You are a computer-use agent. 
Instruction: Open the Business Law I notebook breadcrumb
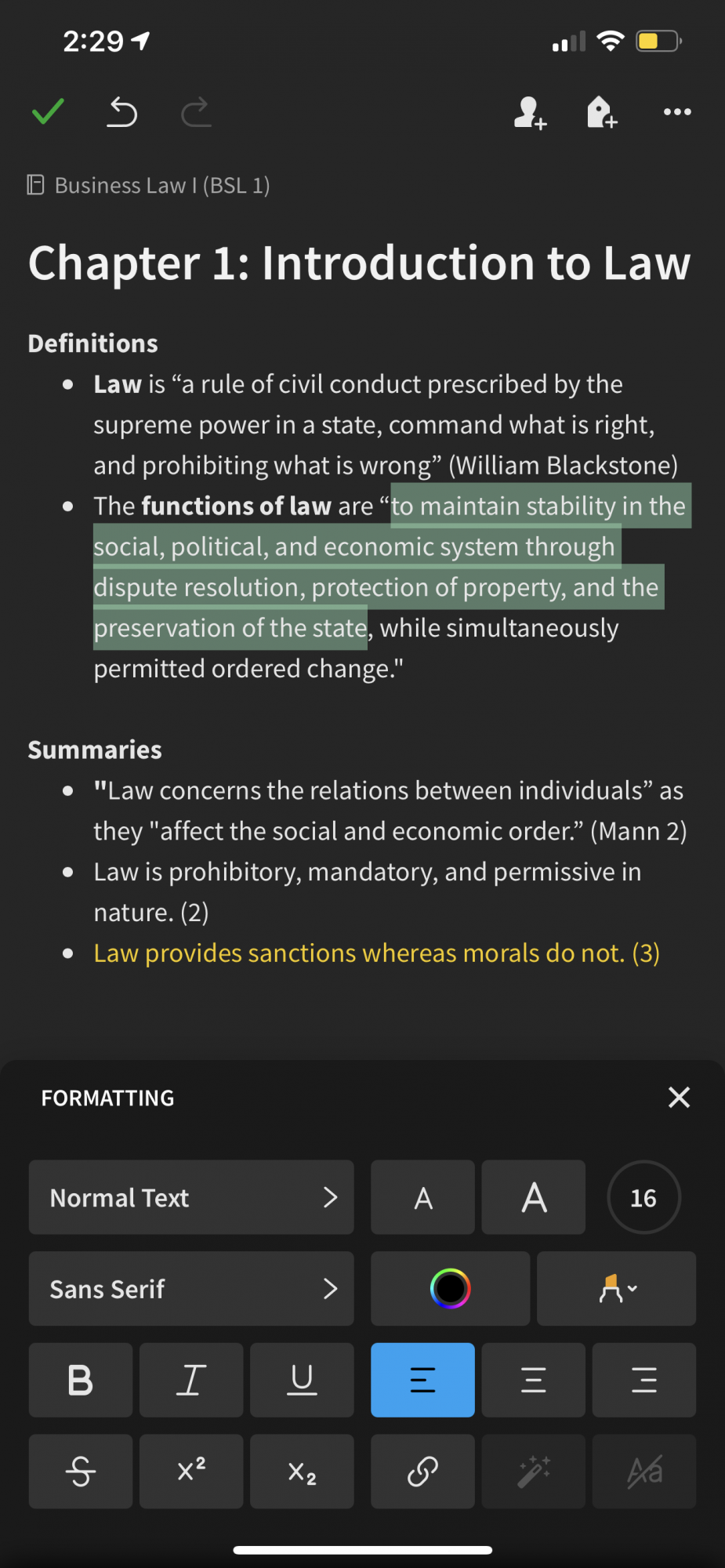click(x=149, y=185)
